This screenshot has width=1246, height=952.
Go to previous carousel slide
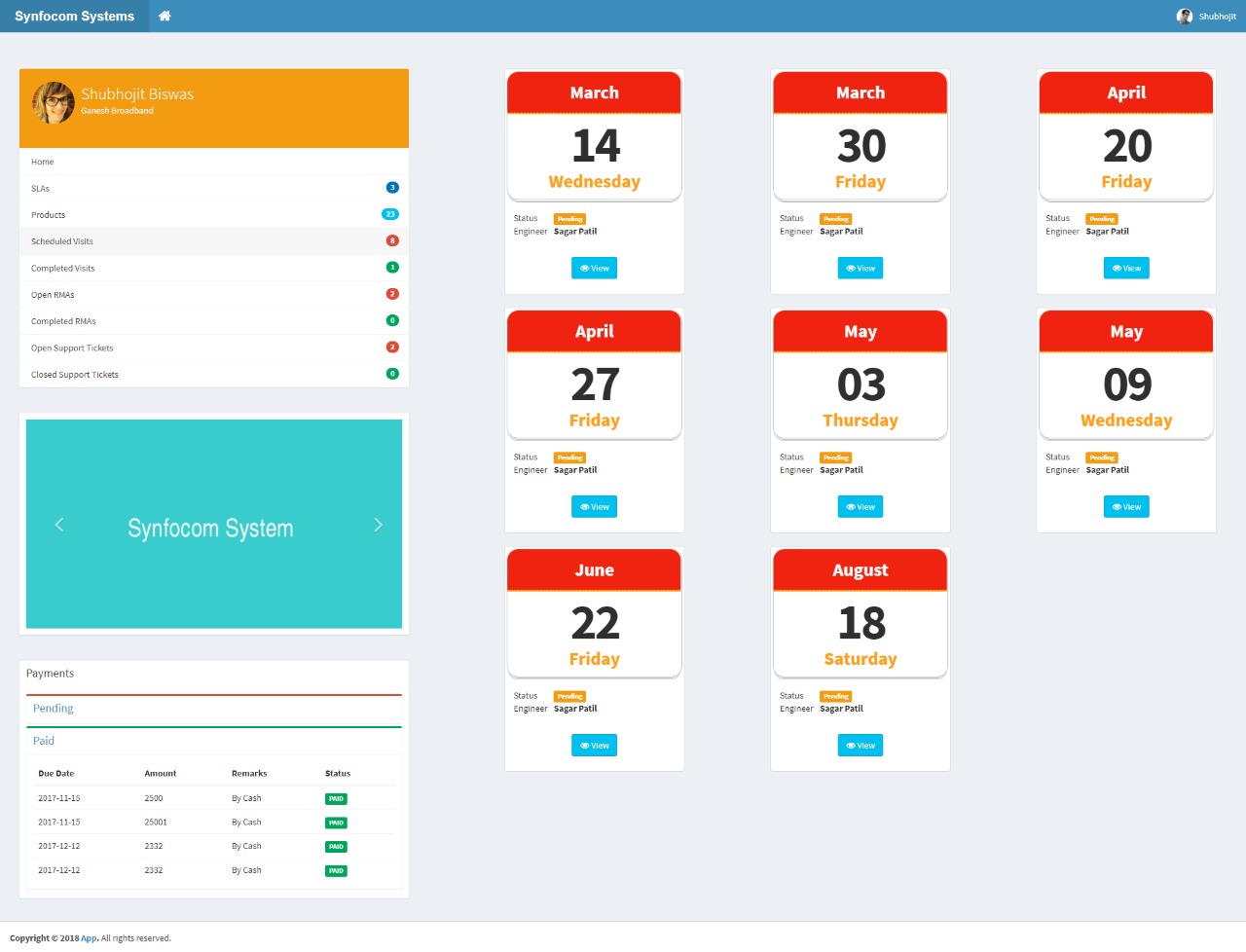click(59, 525)
